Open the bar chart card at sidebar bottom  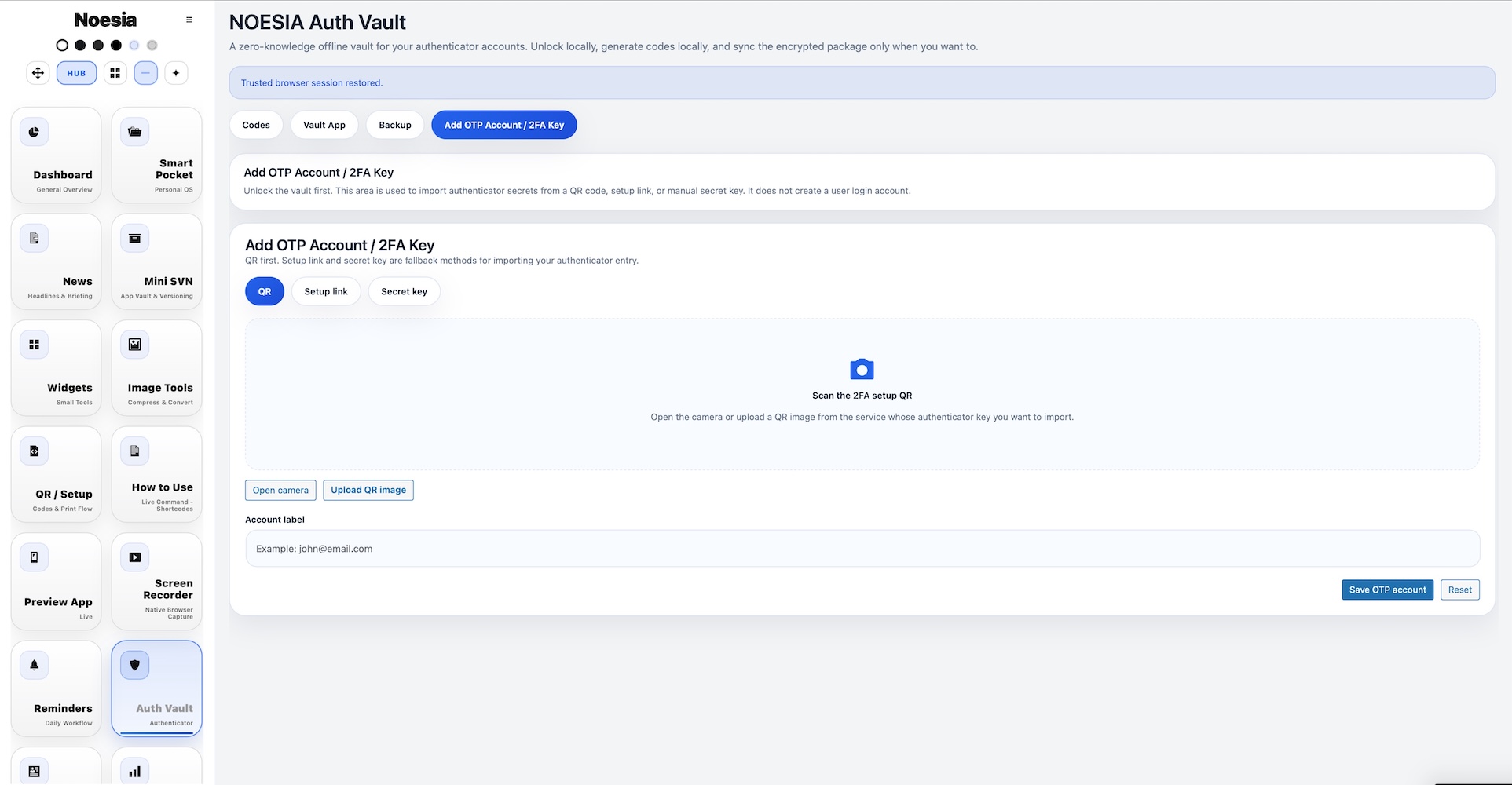[x=157, y=766]
